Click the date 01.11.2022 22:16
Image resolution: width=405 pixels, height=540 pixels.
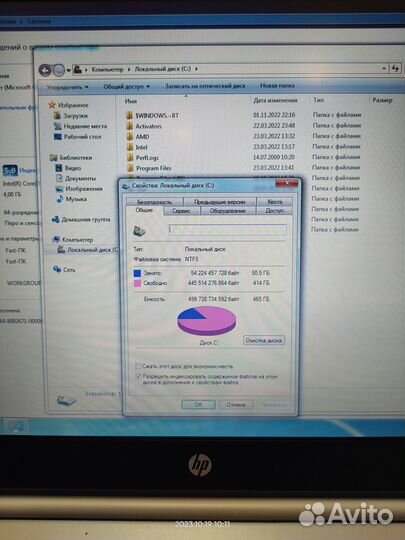[x=274, y=115]
